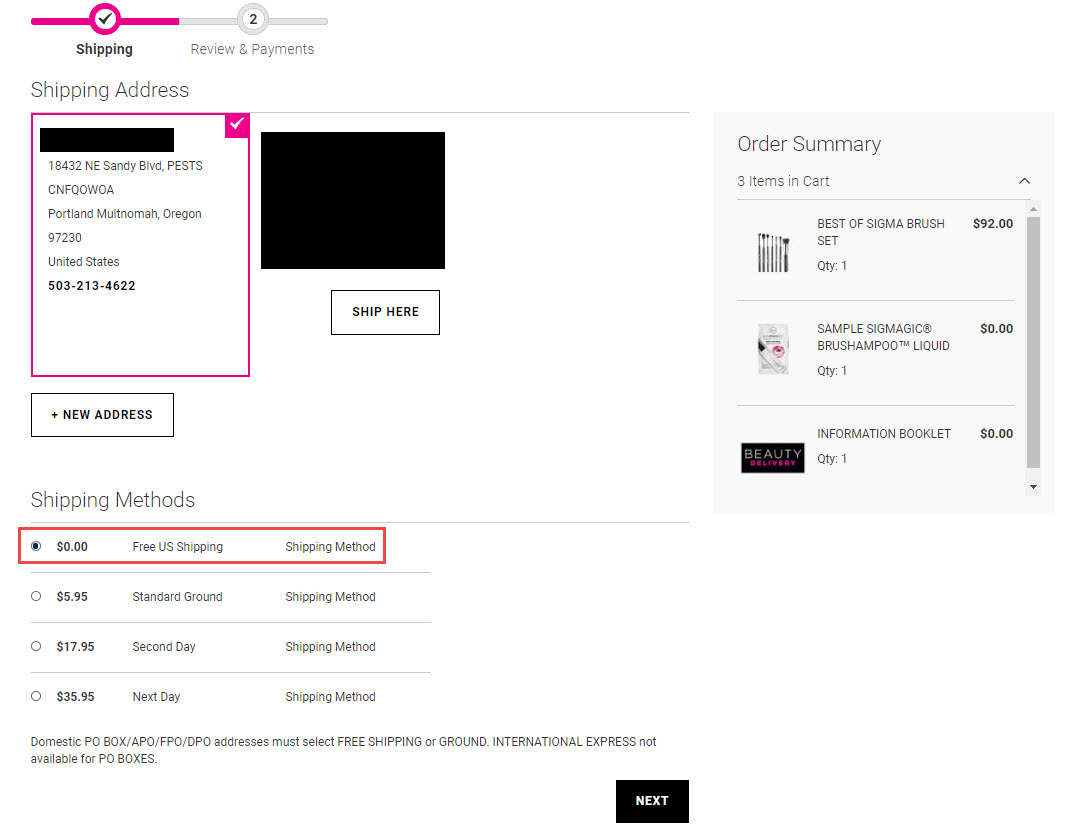This screenshot has height=829, width=1069.
Task: Click the + New Address button
Action: 102,414
